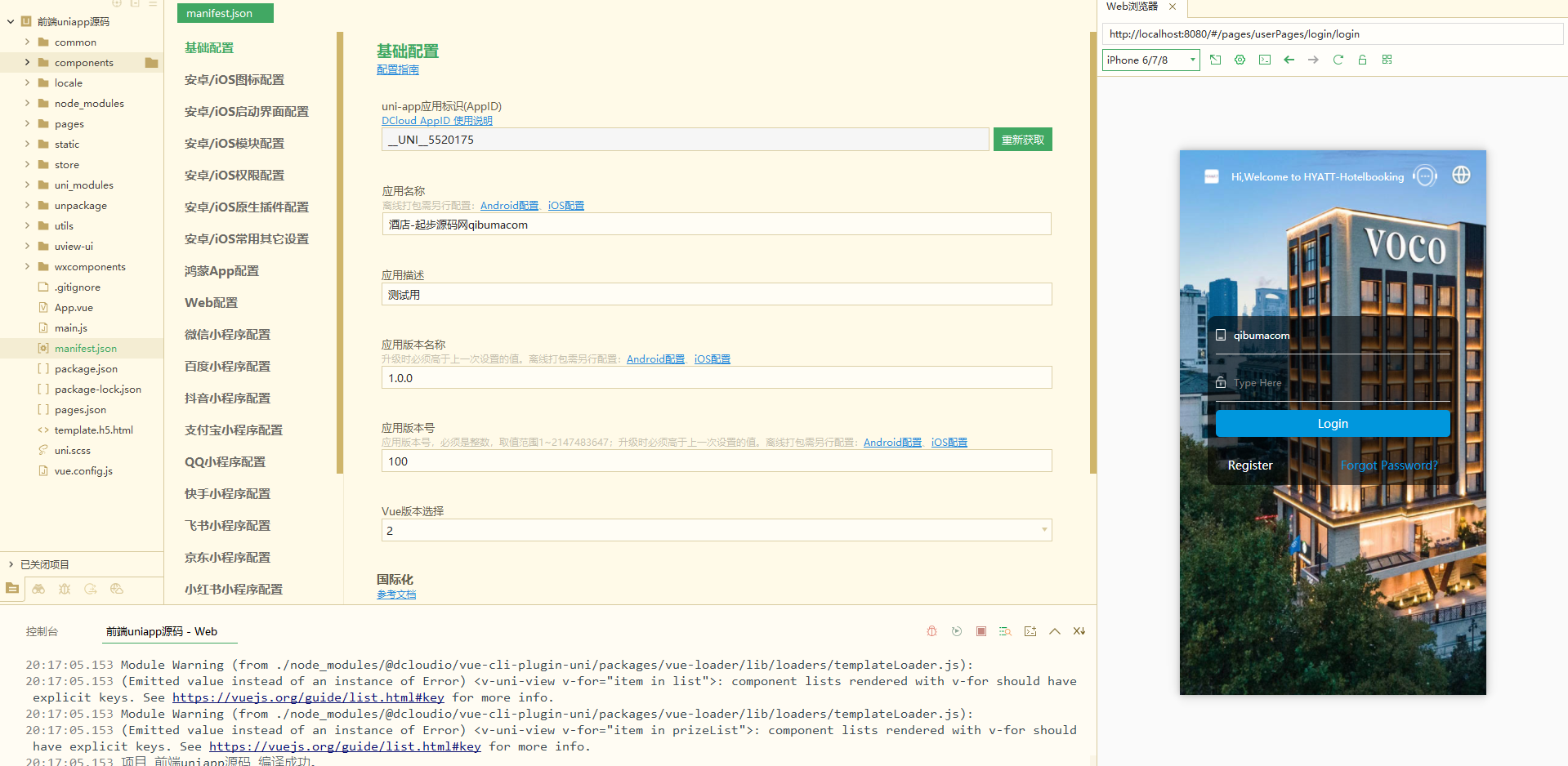Open the Vue version selection dropdown
This screenshot has height=766, width=1568.
[x=716, y=530]
